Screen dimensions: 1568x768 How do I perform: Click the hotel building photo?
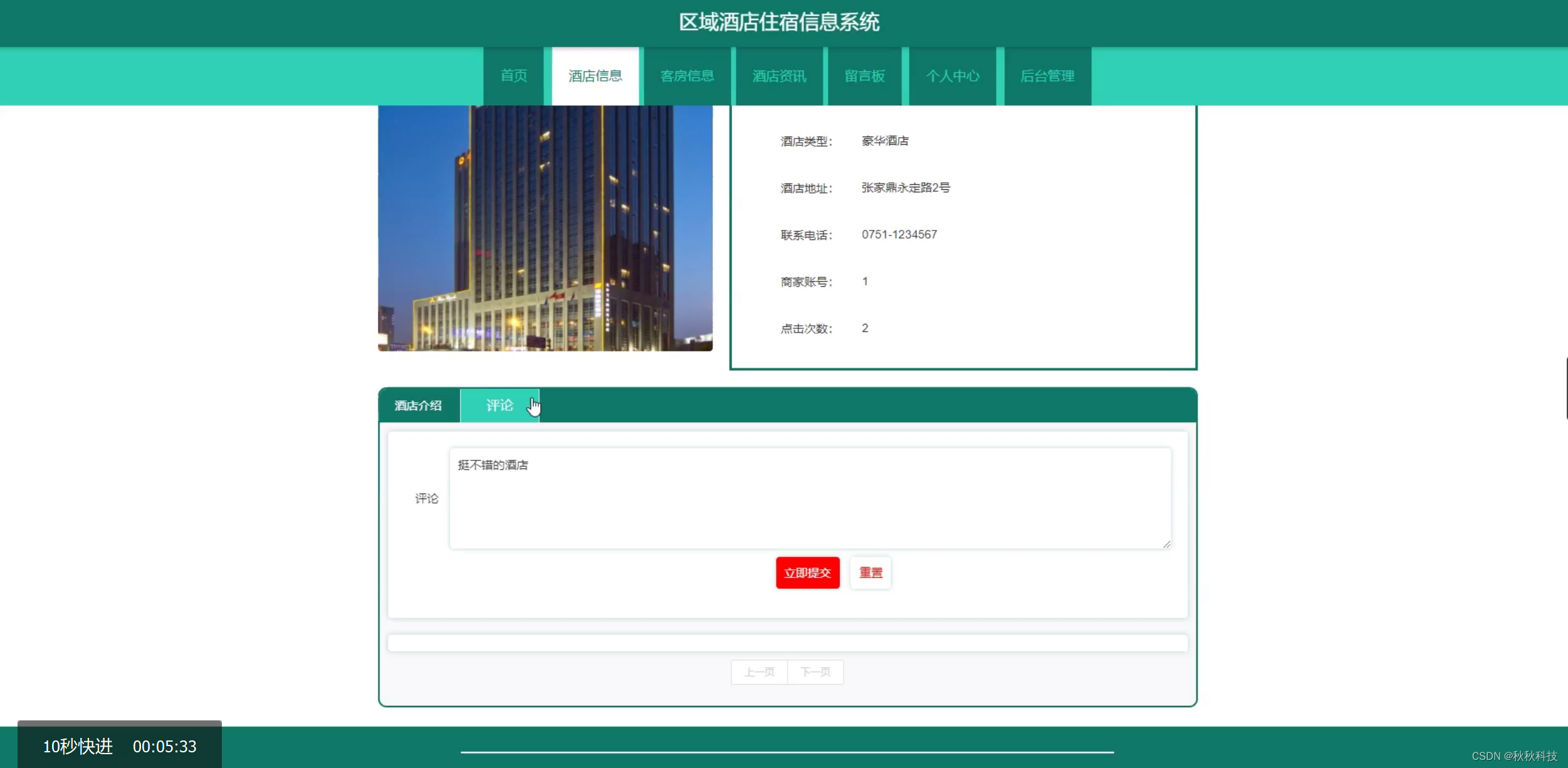tap(545, 227)
